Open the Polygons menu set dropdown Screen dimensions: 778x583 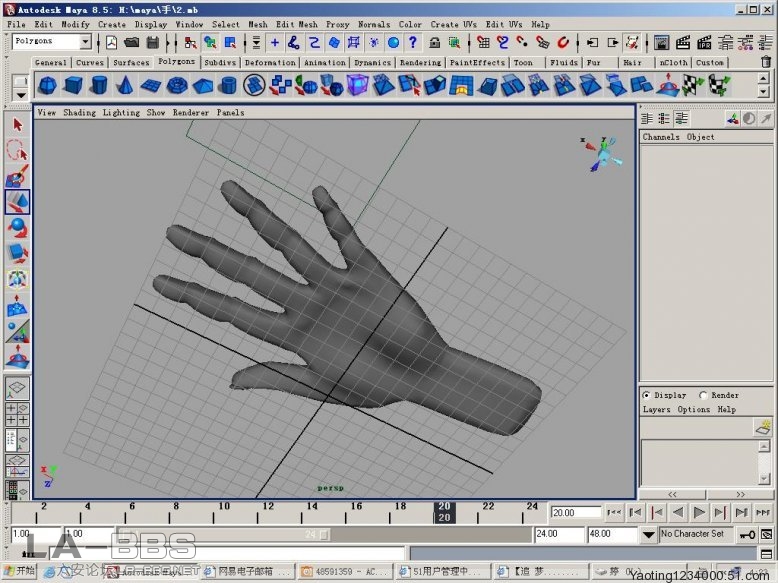[x=84, y=42]
